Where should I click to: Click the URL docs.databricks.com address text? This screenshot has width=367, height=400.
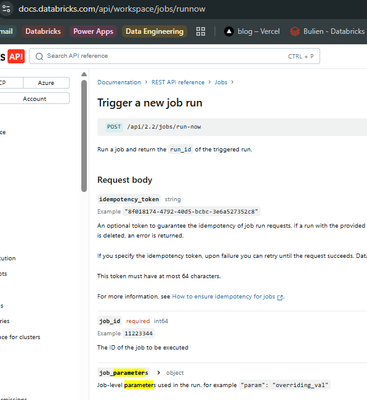(112, 9)
